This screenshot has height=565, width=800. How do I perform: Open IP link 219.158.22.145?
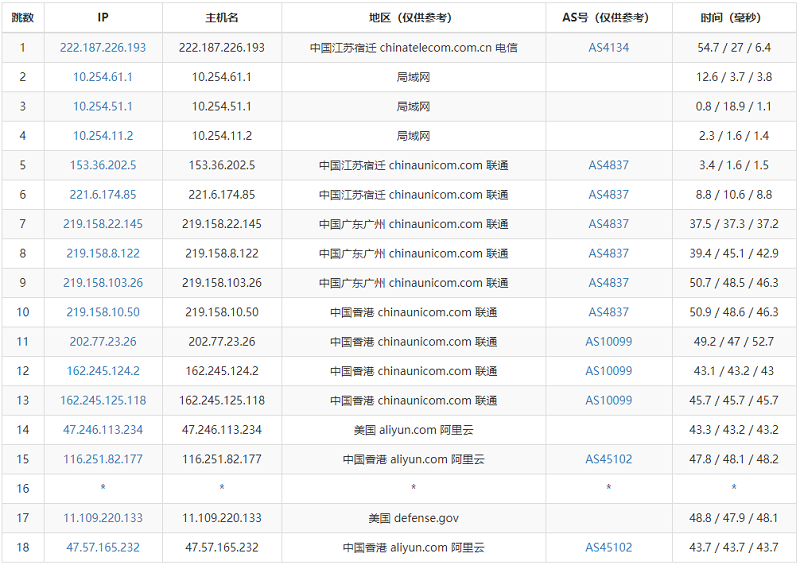point(103,224)
